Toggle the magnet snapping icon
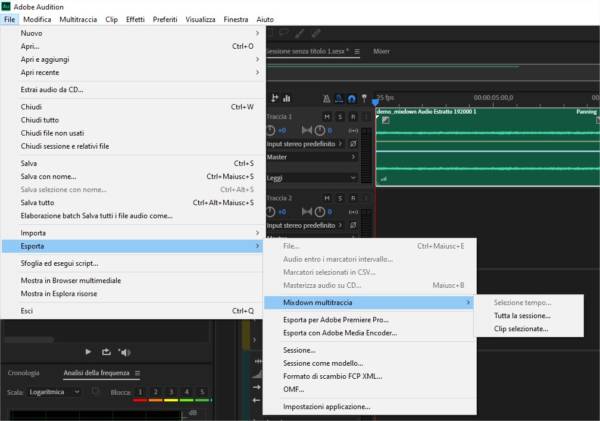The width and height of the screenshot is (600, 421). [x=352, y=99]
